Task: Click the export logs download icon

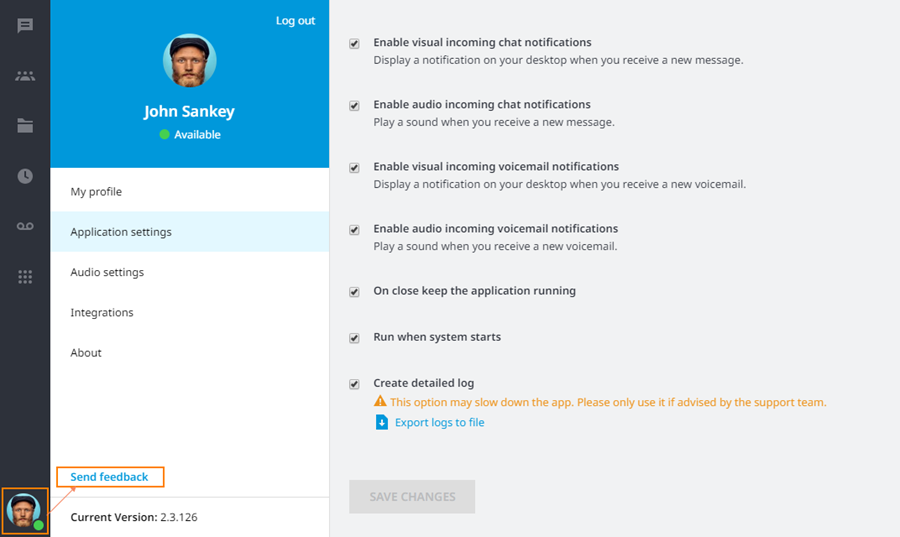Action: click(381, 423)
